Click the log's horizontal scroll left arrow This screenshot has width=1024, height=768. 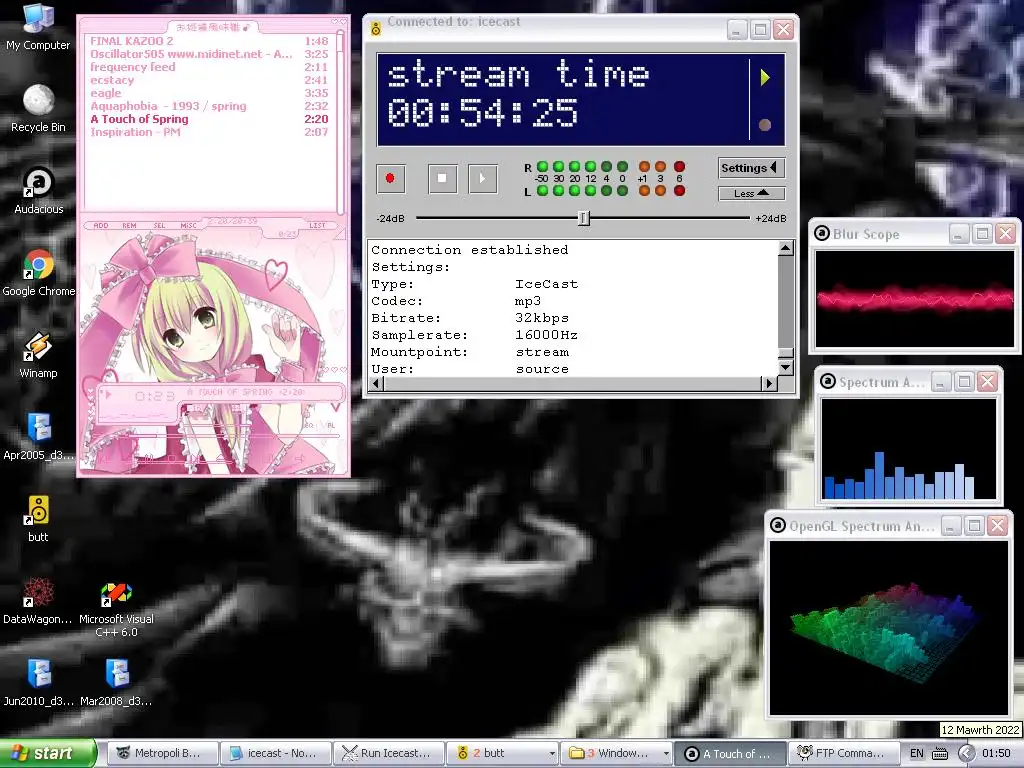[376, 383]
